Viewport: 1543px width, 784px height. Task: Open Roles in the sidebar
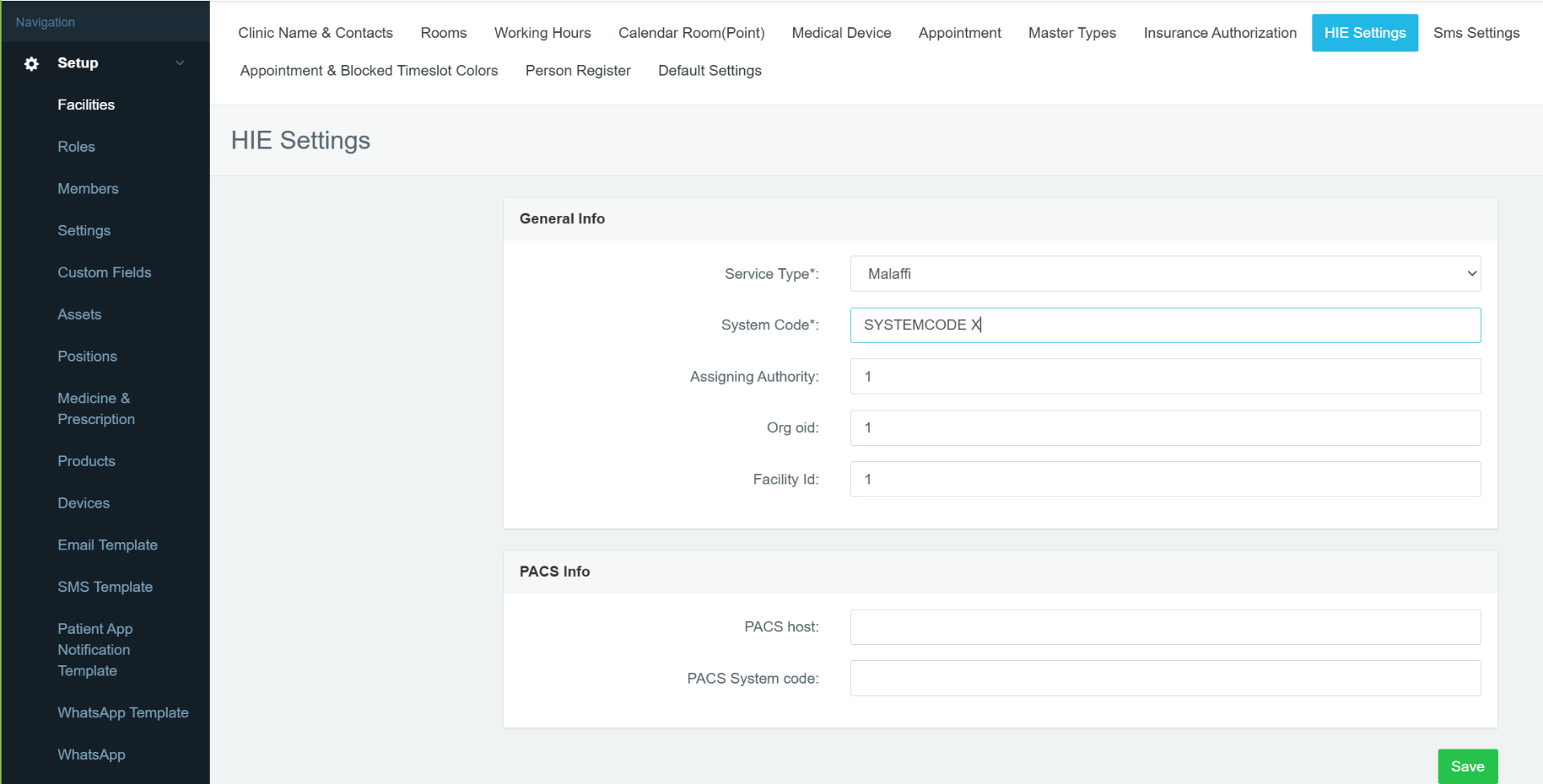point(76,147)
